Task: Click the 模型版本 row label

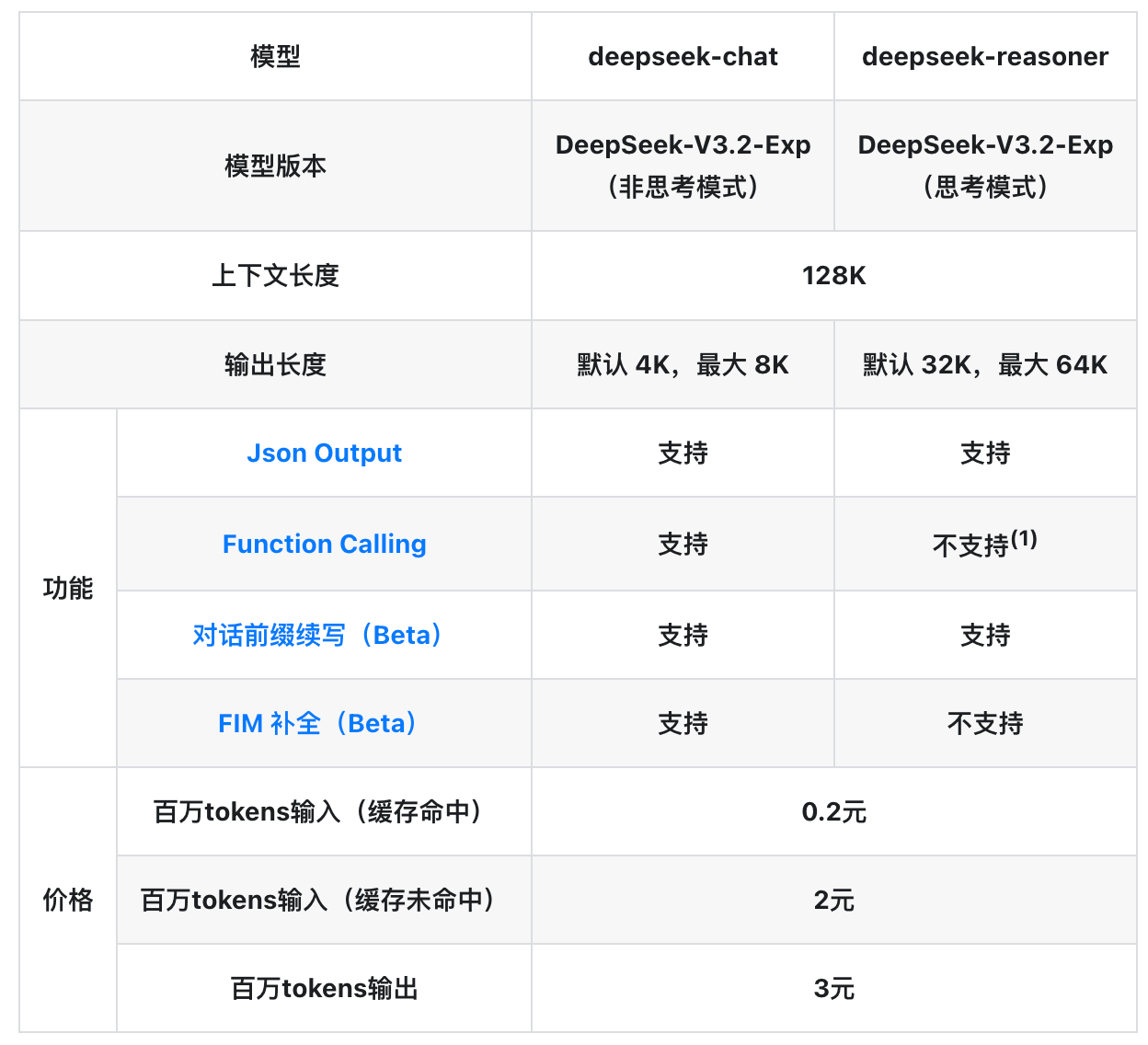Action: coord(275,166)
